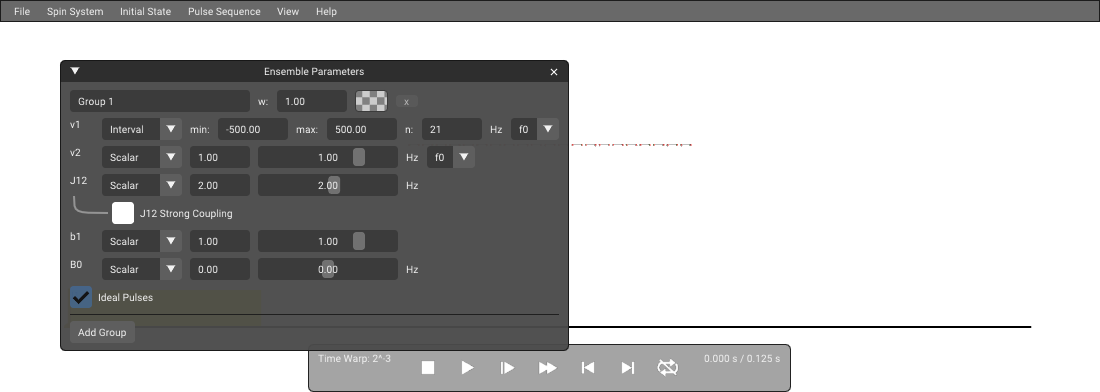Play the simulation
This screenshot has width=1100, height=392.
(x=467, y=367)
